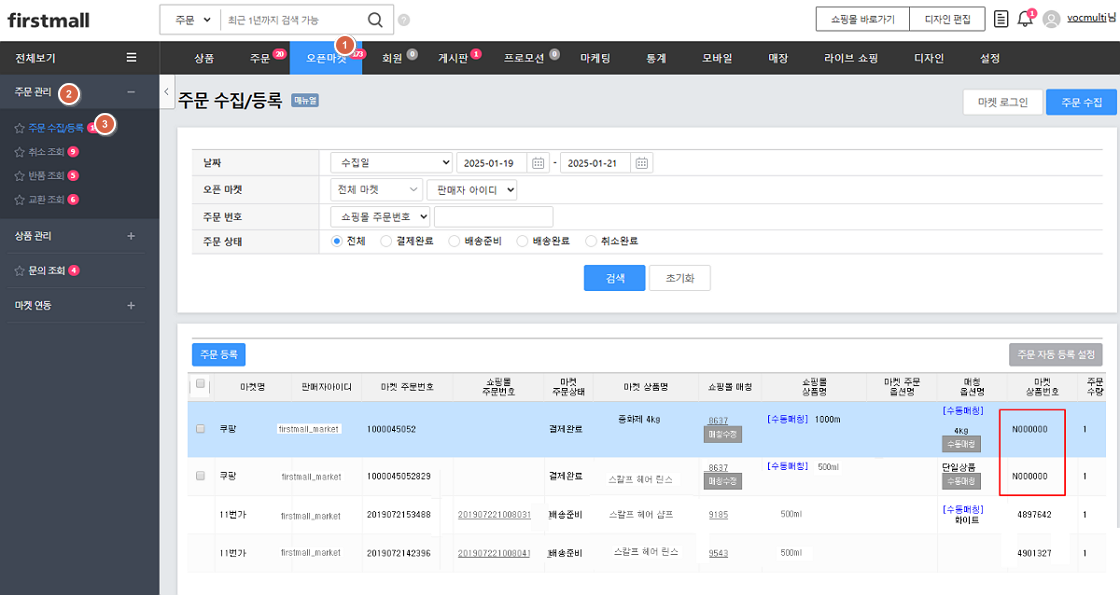Open the 수집일 date type dropdown
Viewport: 1120px width, 595px height.
tap(391, 163)
